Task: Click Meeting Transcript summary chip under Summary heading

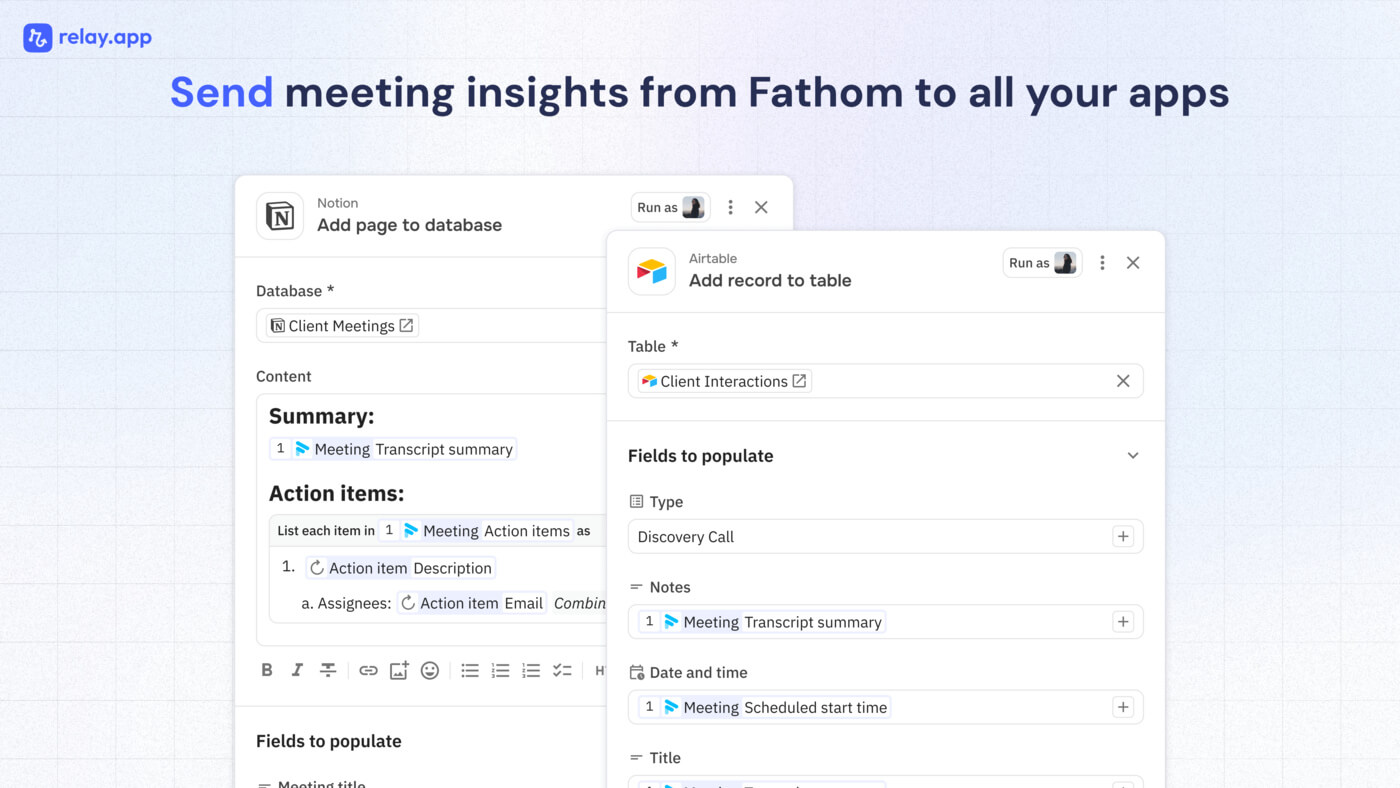Action: coord(393,449)
